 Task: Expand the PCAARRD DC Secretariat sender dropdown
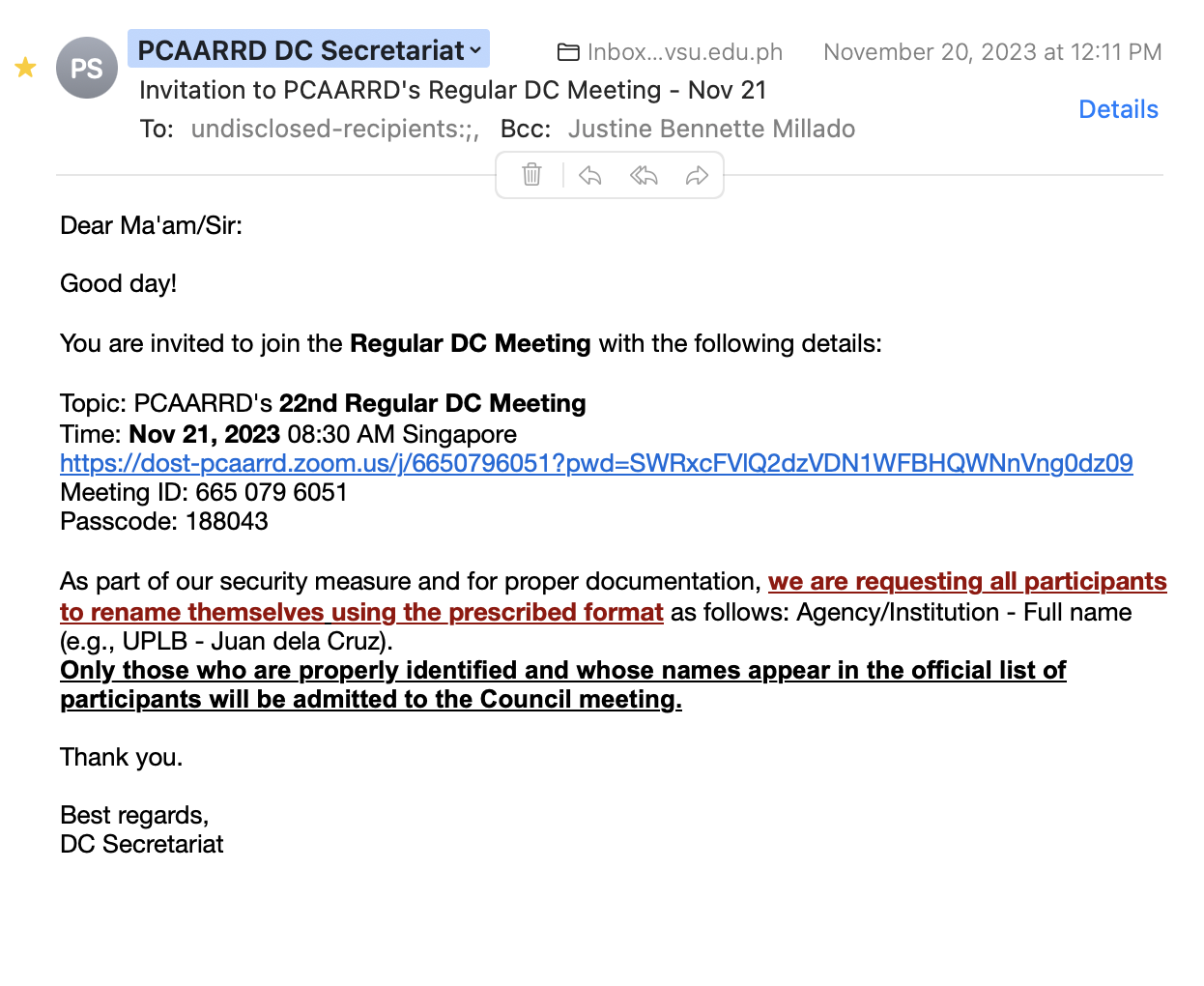click(475, 50)
